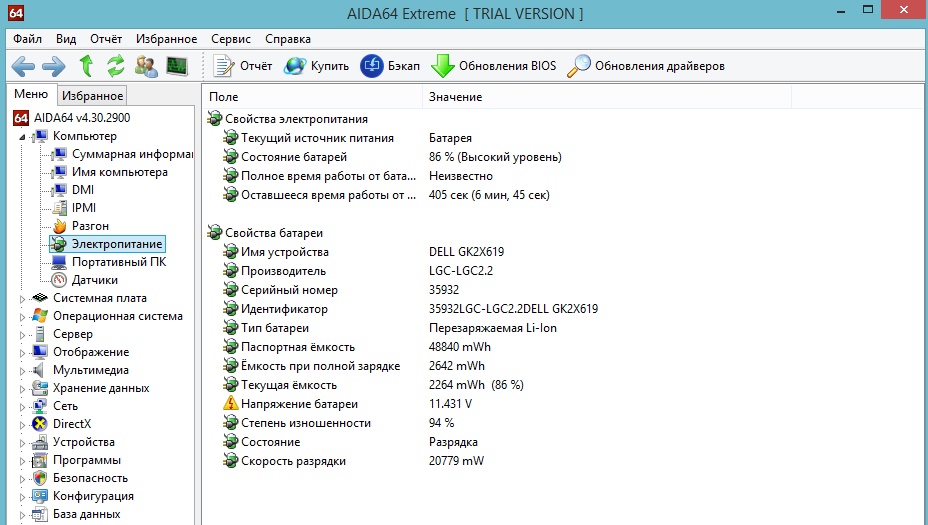This screenshot has height=525, width=928.
Task: Open the users management toolbar icon
Action: coord(146,66)
